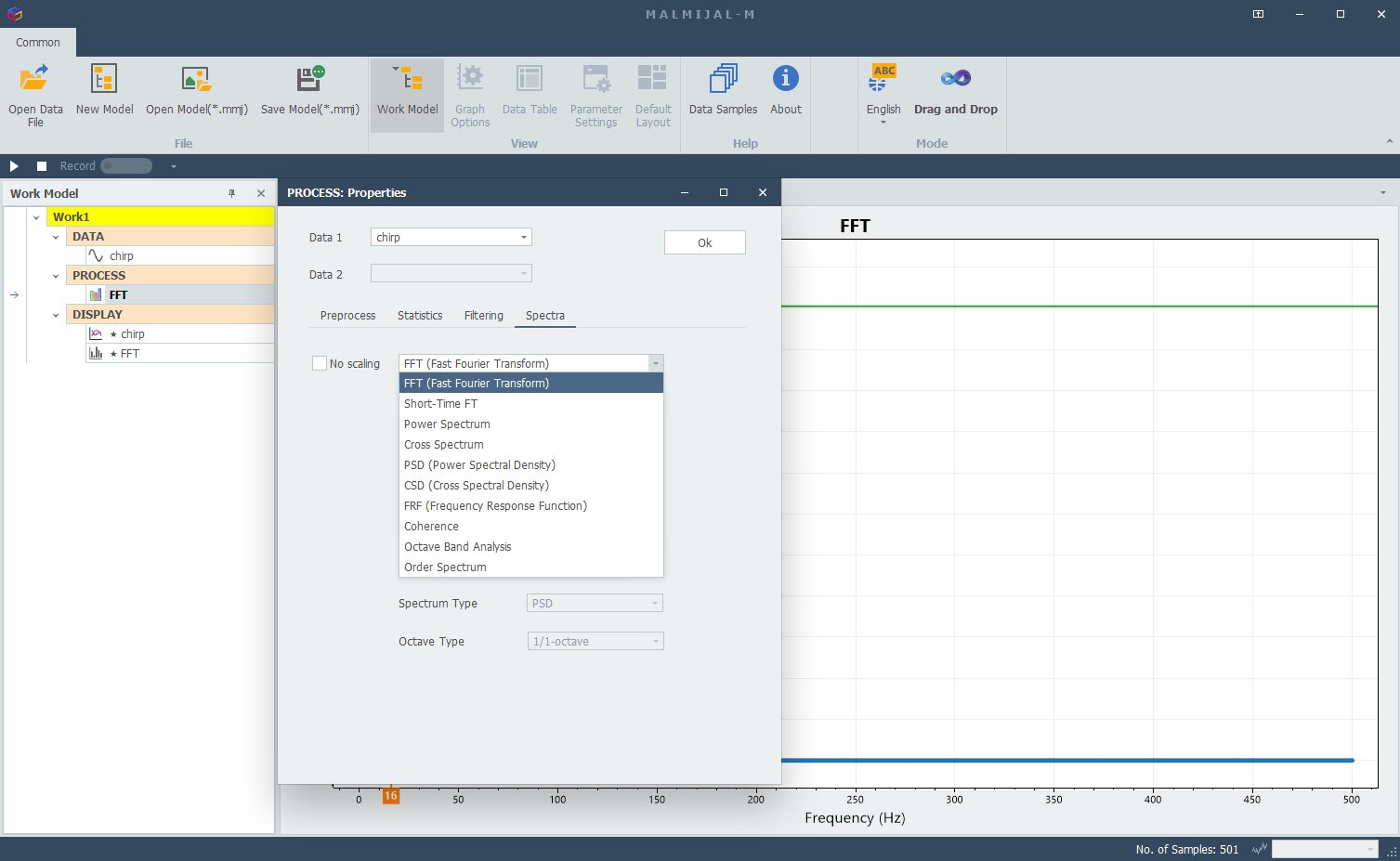Choose FFT (Fast Fourier Transform) from the list

[531, 383]
